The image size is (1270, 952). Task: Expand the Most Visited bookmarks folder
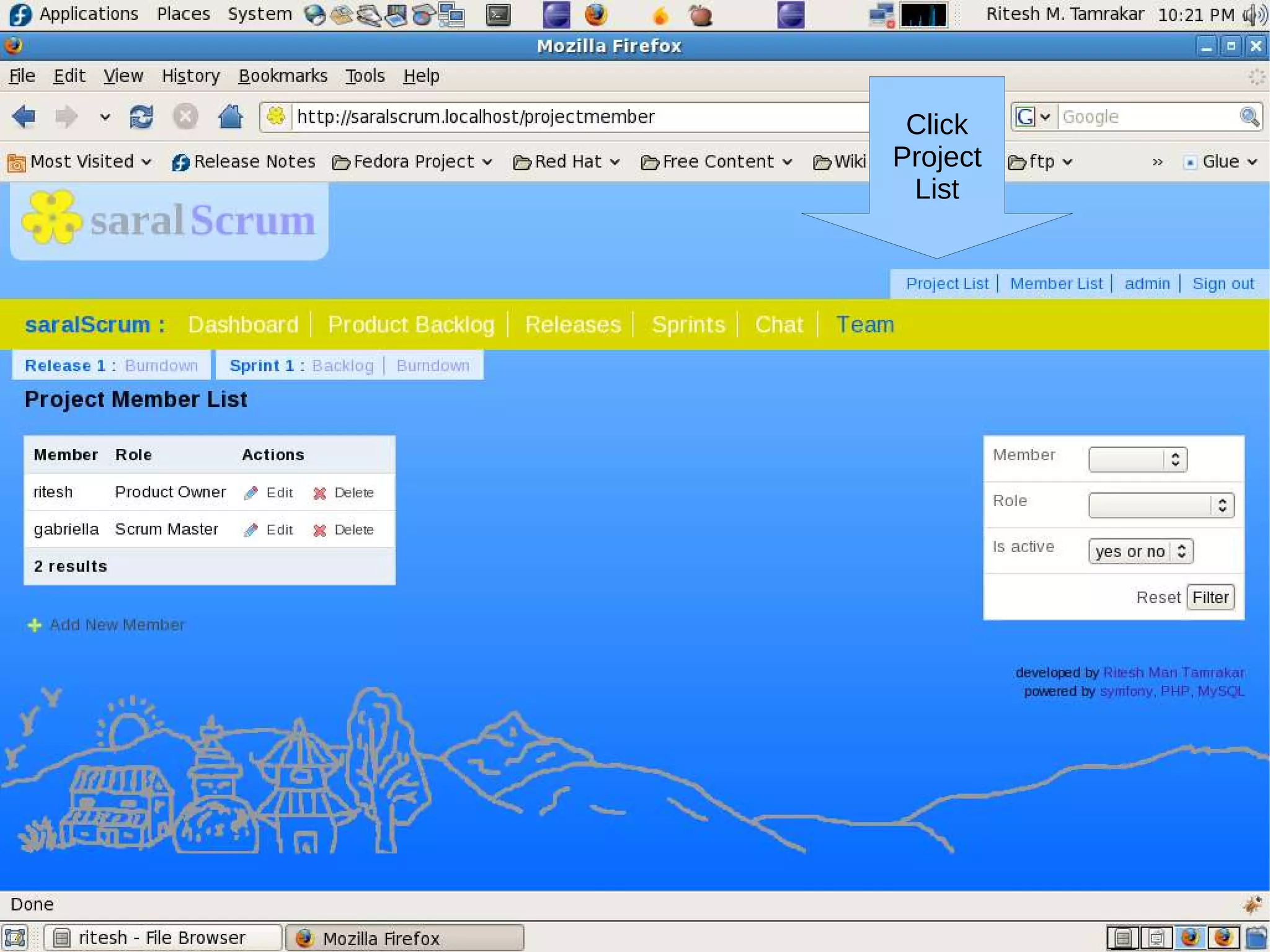(x=81, y=162)
